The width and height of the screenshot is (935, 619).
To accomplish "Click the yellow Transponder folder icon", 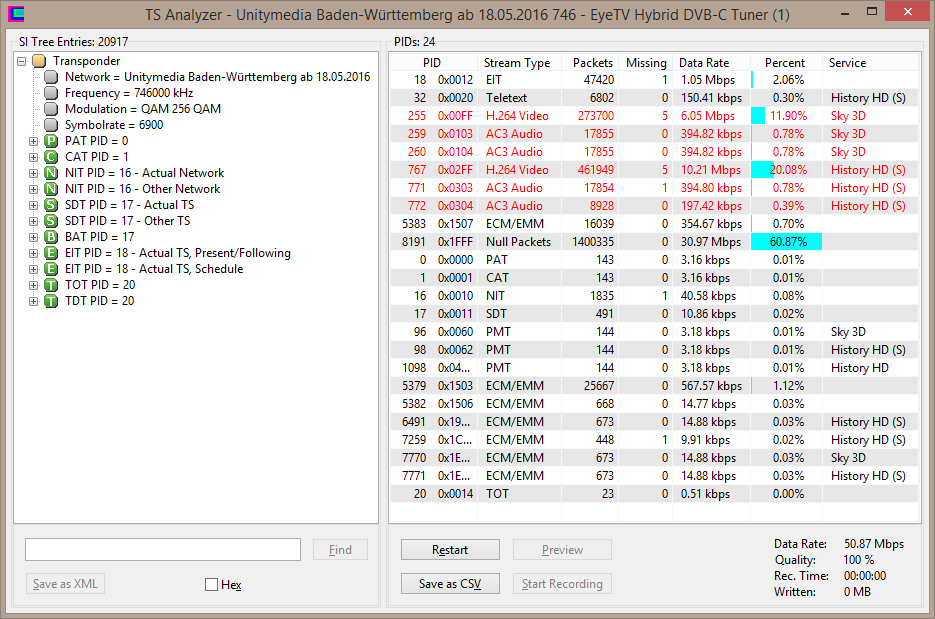I will point(39,61).
